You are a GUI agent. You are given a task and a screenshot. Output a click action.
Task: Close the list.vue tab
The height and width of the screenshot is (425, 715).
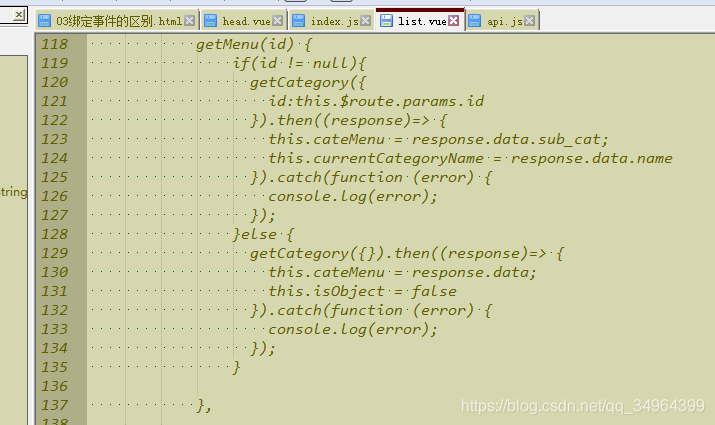[454, 21]
